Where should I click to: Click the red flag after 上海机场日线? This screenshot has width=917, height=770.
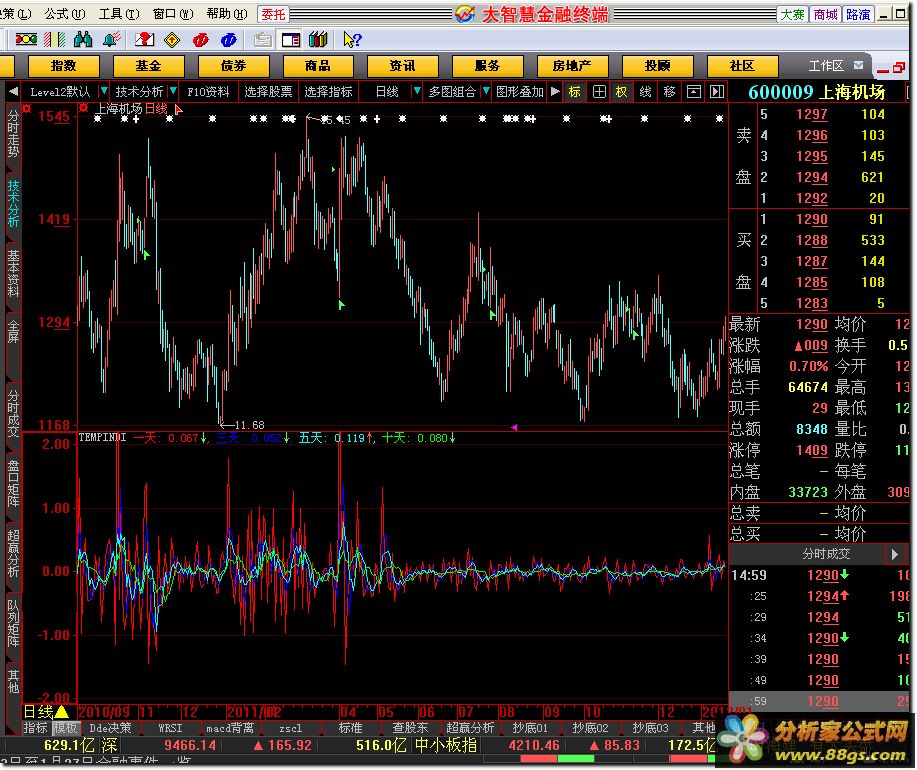click(x=178, y=109)
